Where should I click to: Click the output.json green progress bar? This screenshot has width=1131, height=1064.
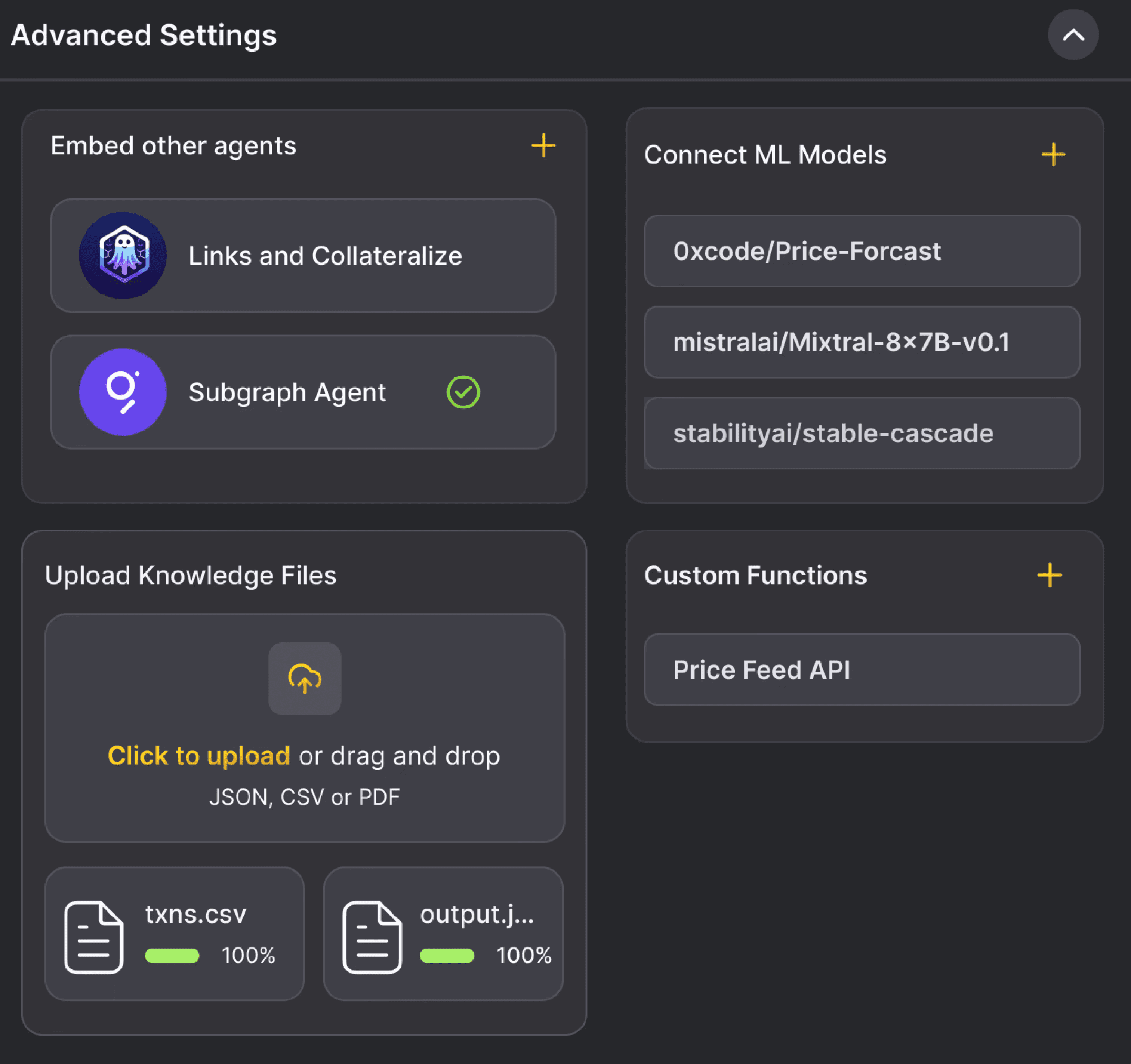[x=447, y=955]
